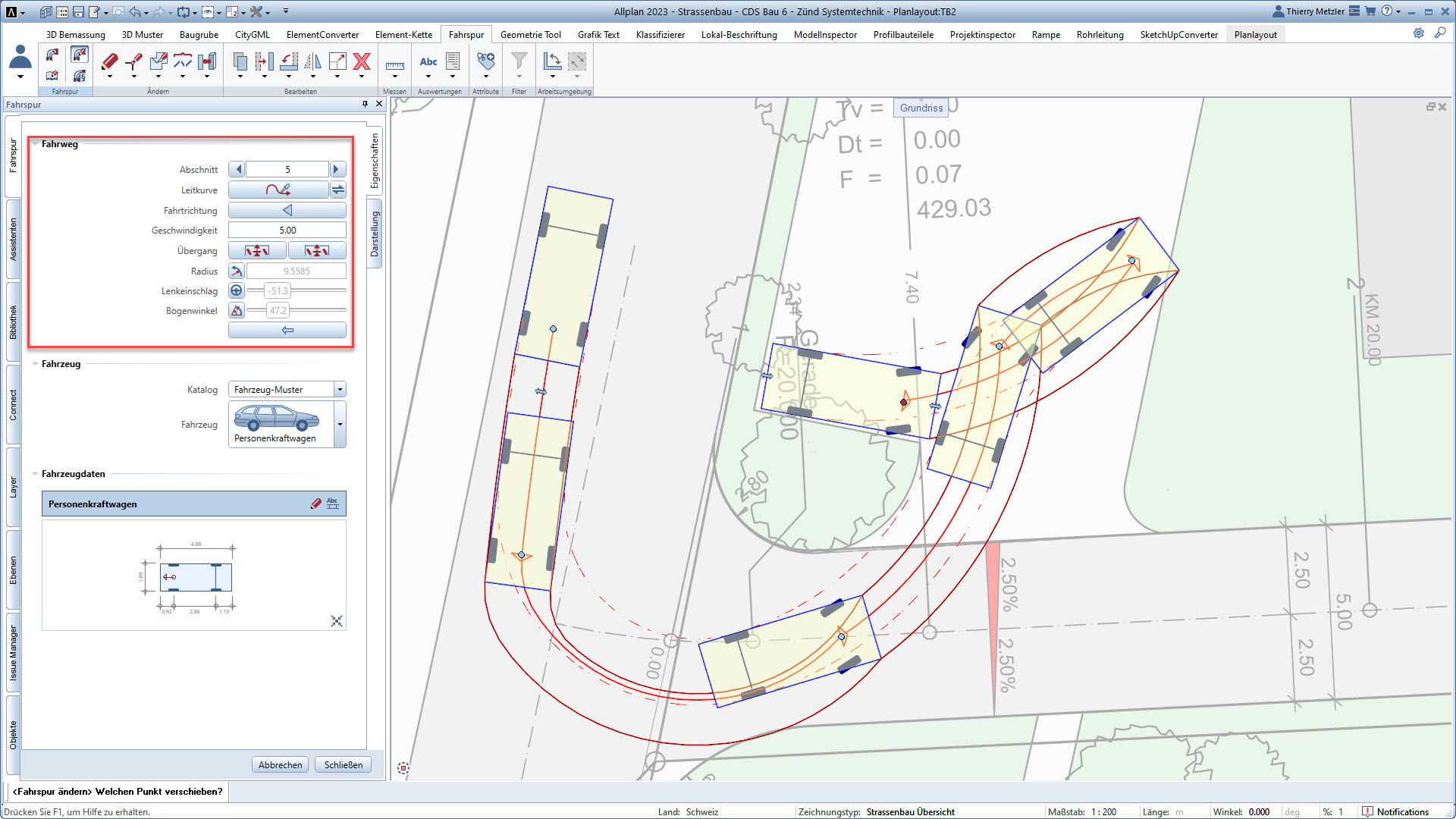Open Katalog dropdown Fahrzeug-Muster
The height and width of the screenshot is (819, 1456).
pos(340,389)
